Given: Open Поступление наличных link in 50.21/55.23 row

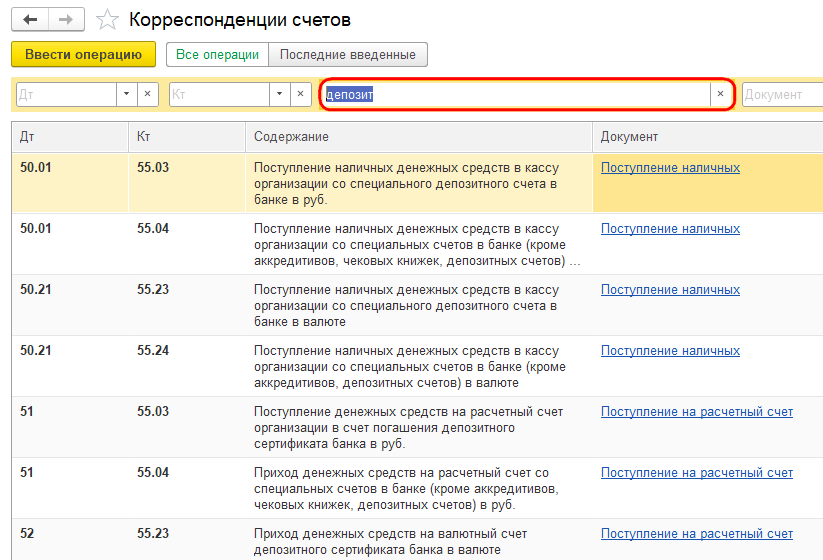Looking at the screenshot, I should pos(670,290).
